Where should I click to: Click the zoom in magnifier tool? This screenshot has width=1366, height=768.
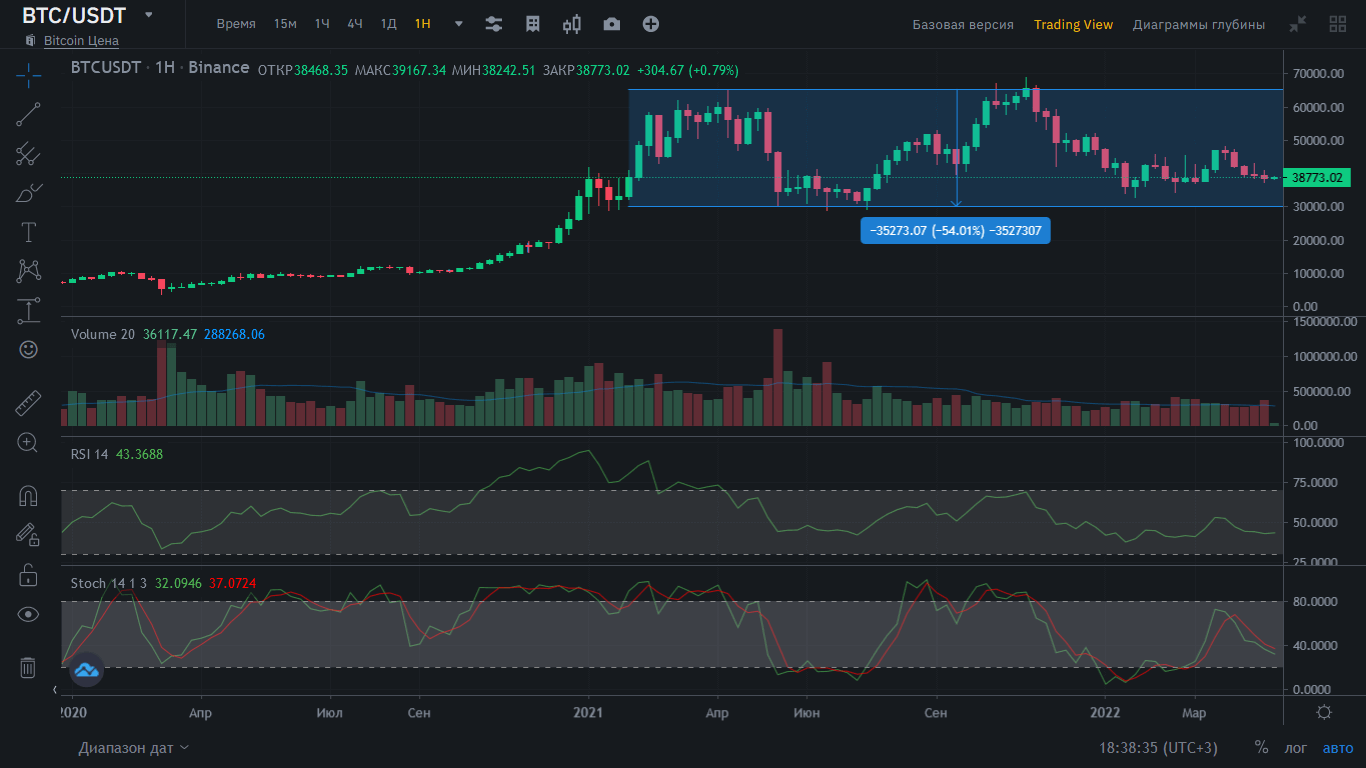click(x=28, y=442)
